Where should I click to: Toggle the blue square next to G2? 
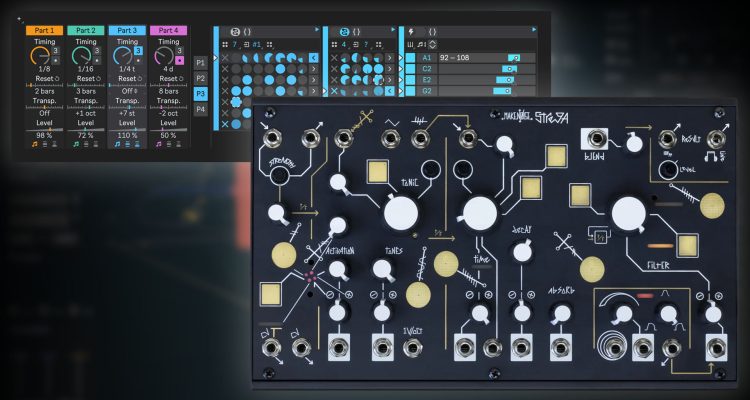pos(411,91)
